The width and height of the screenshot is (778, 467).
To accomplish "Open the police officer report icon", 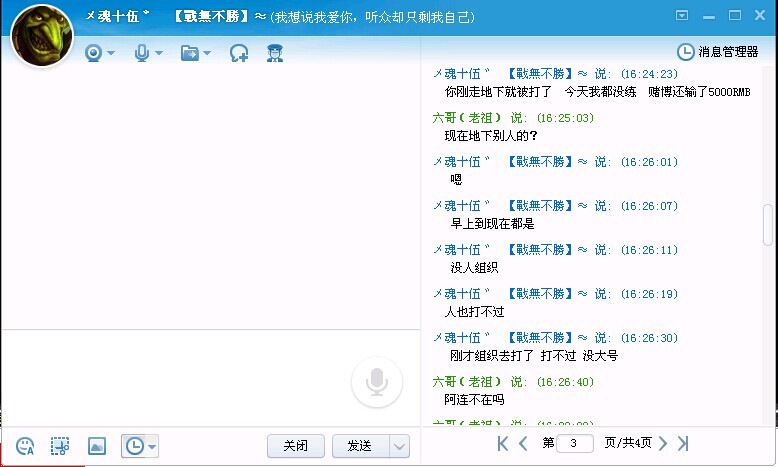I will point(275,53).
